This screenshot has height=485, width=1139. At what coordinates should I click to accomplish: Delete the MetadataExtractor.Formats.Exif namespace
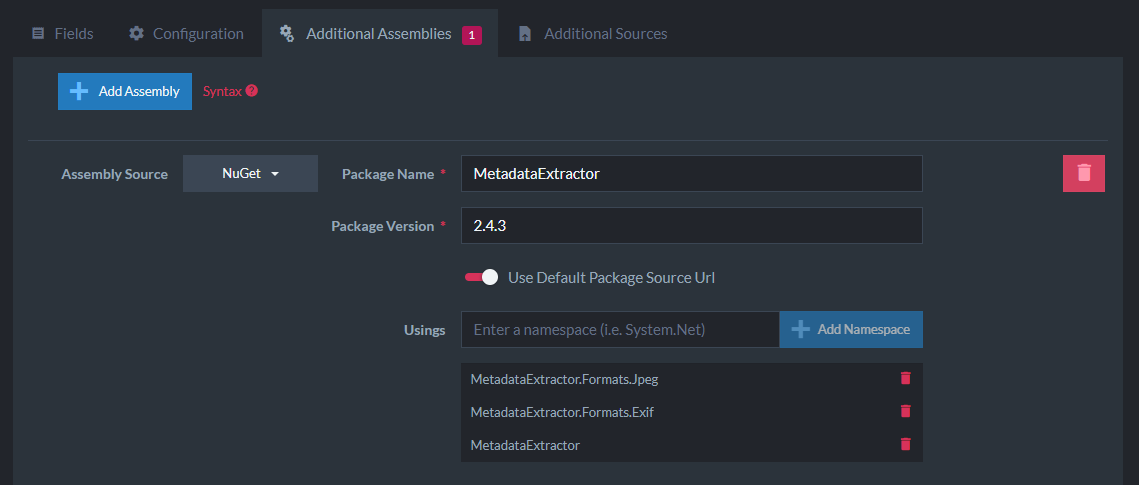point(905,411)
